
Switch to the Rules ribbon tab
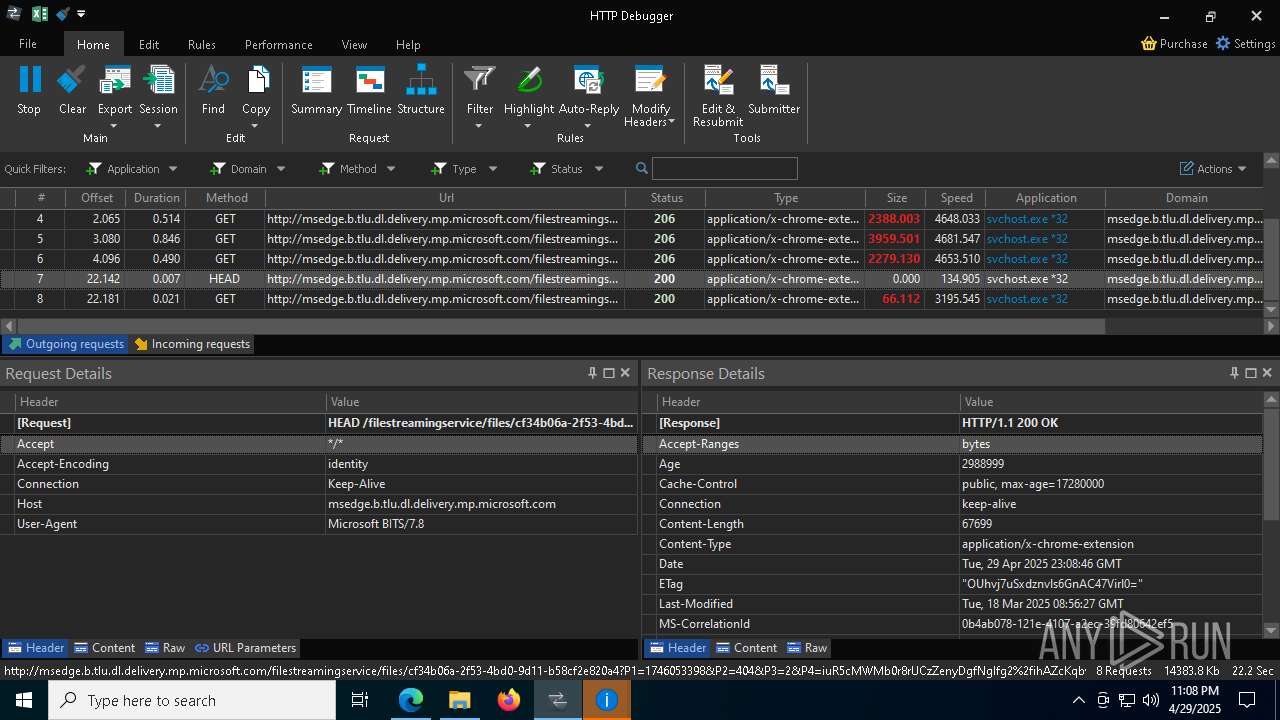coord(202,44)
